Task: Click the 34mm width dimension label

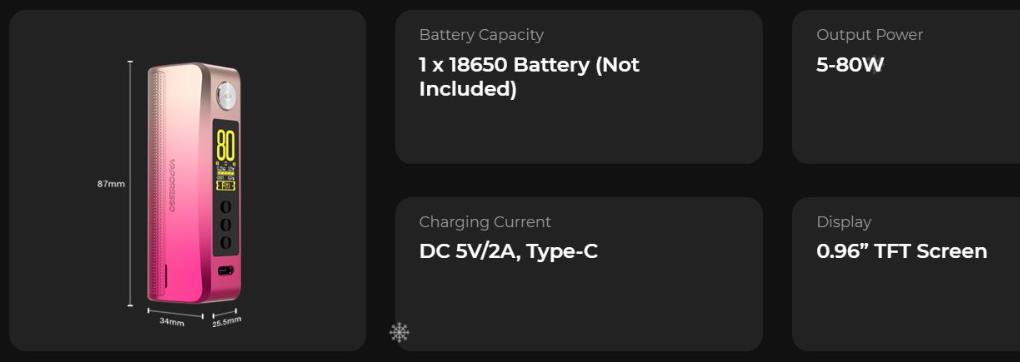Action: point(172,322)
